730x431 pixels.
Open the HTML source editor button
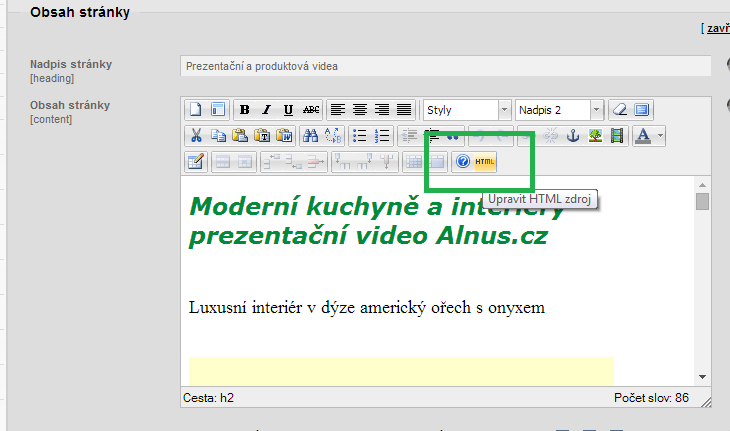click(485, 162)
